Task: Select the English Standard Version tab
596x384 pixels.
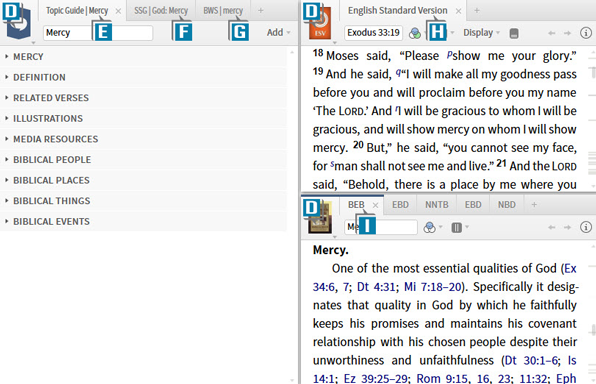Action: (x=397, y=11)
